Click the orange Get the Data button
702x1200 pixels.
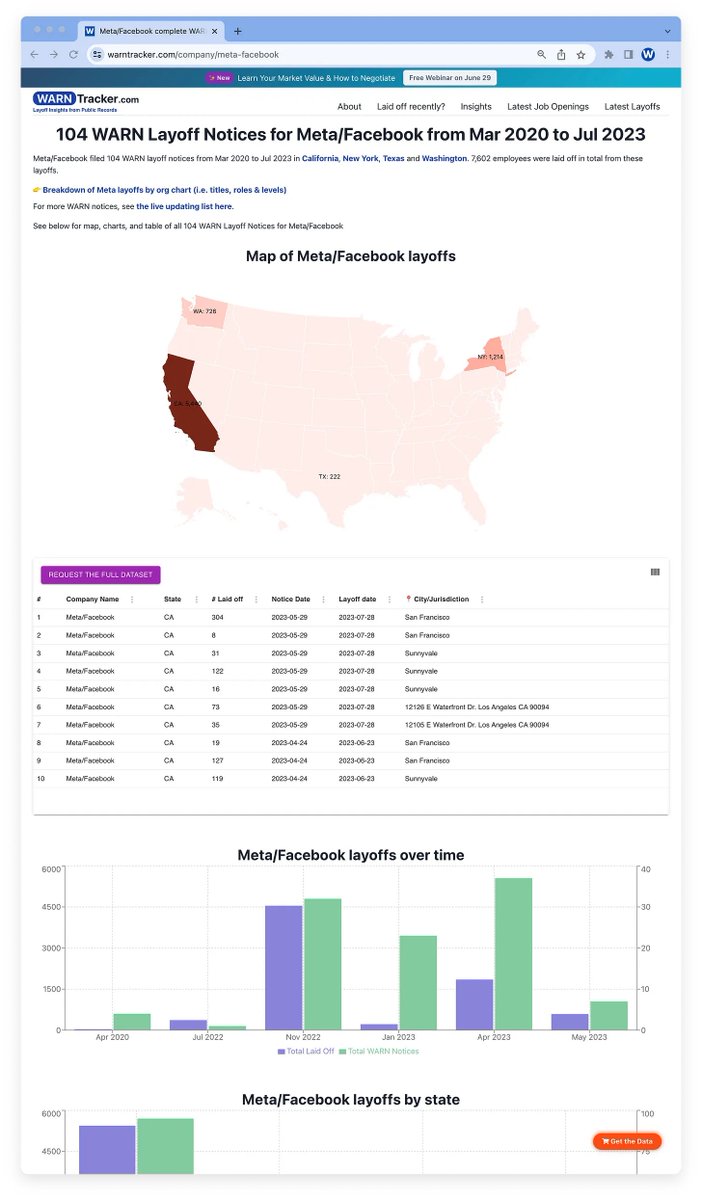[627, 1141]
